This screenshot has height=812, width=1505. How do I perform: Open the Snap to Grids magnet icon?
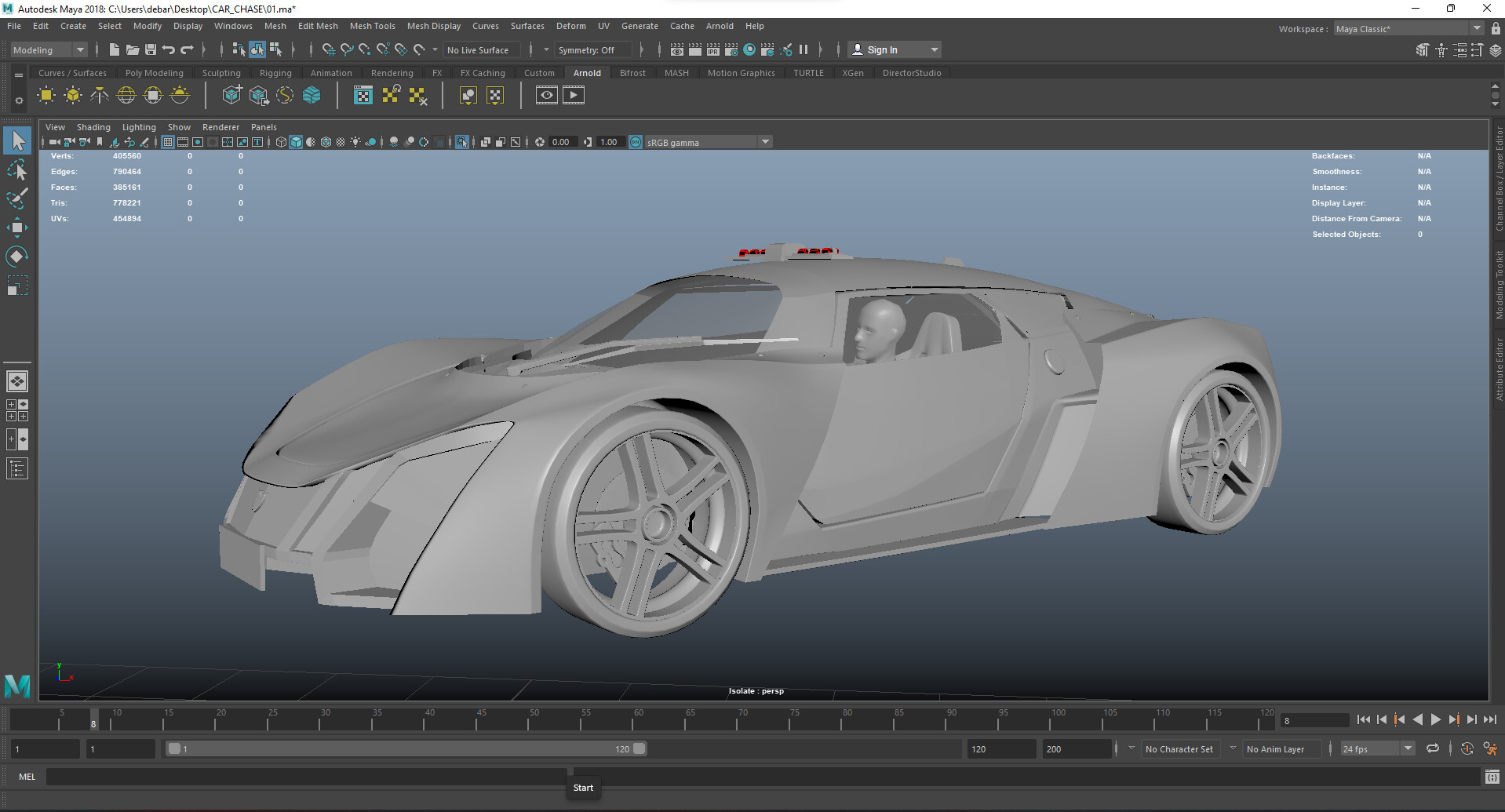coord(329,49)
